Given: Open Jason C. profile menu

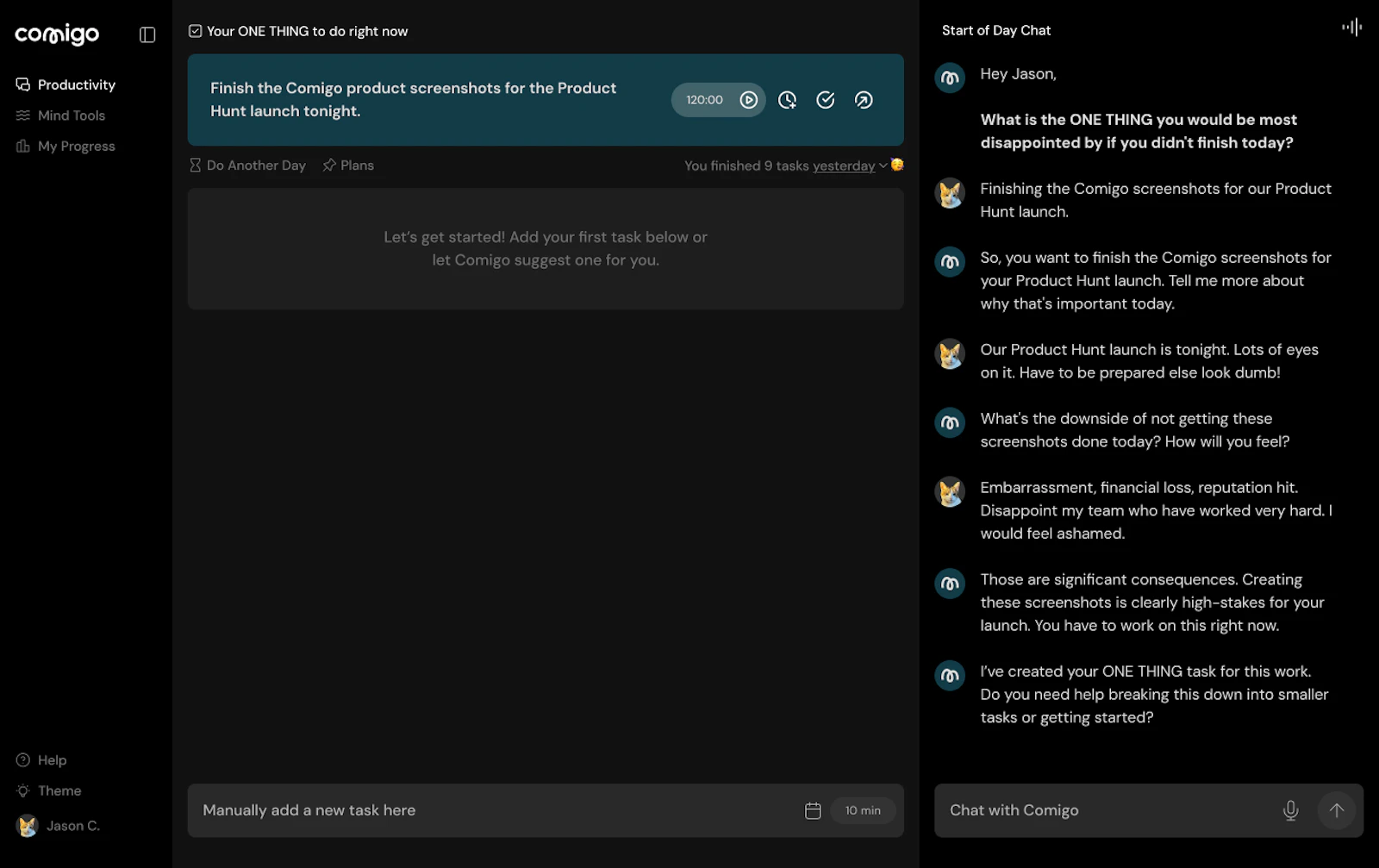Looking at the screenshot, I should point(58,826).
